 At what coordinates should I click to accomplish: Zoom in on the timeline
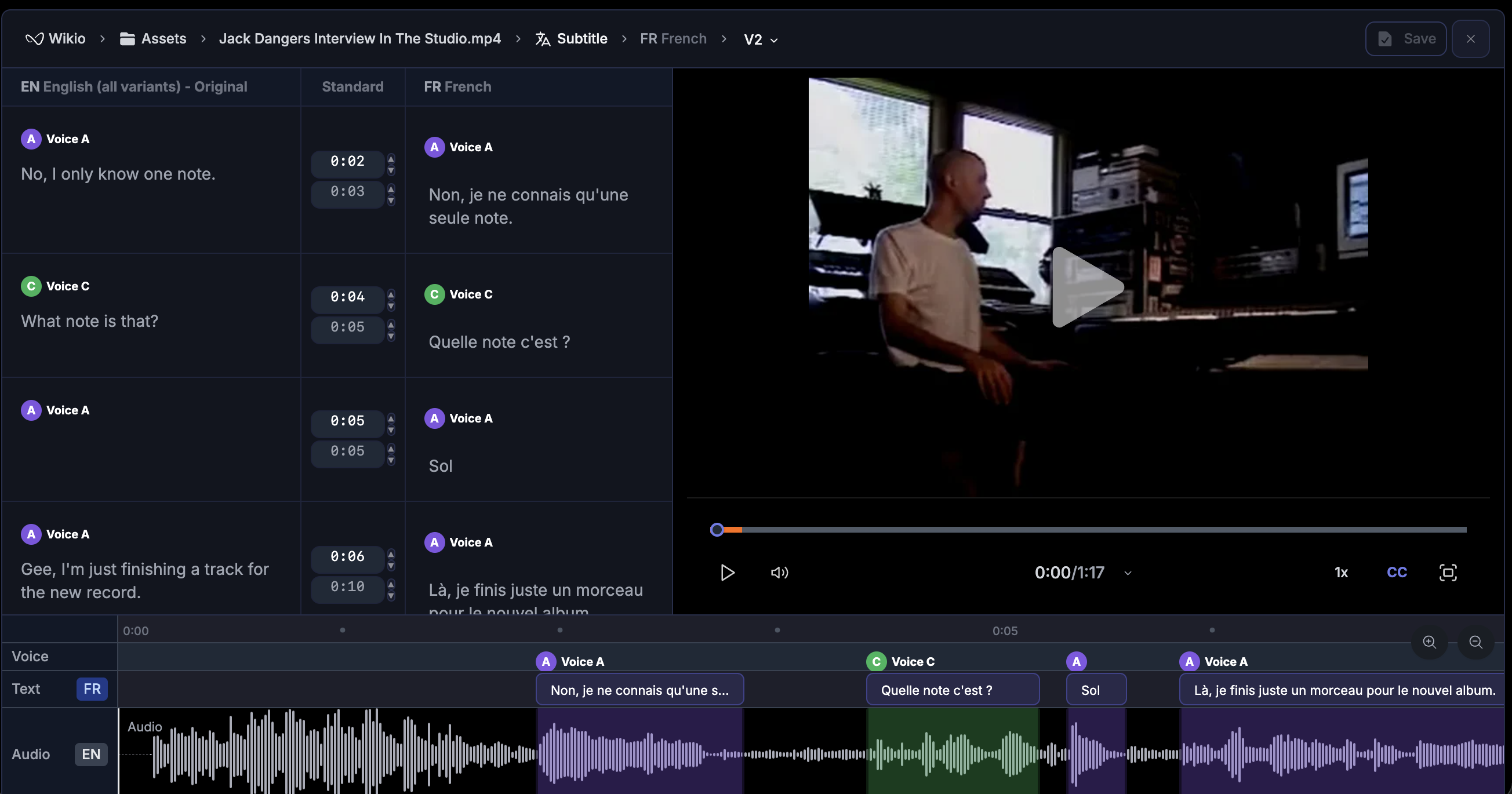tap(1429, 642)
